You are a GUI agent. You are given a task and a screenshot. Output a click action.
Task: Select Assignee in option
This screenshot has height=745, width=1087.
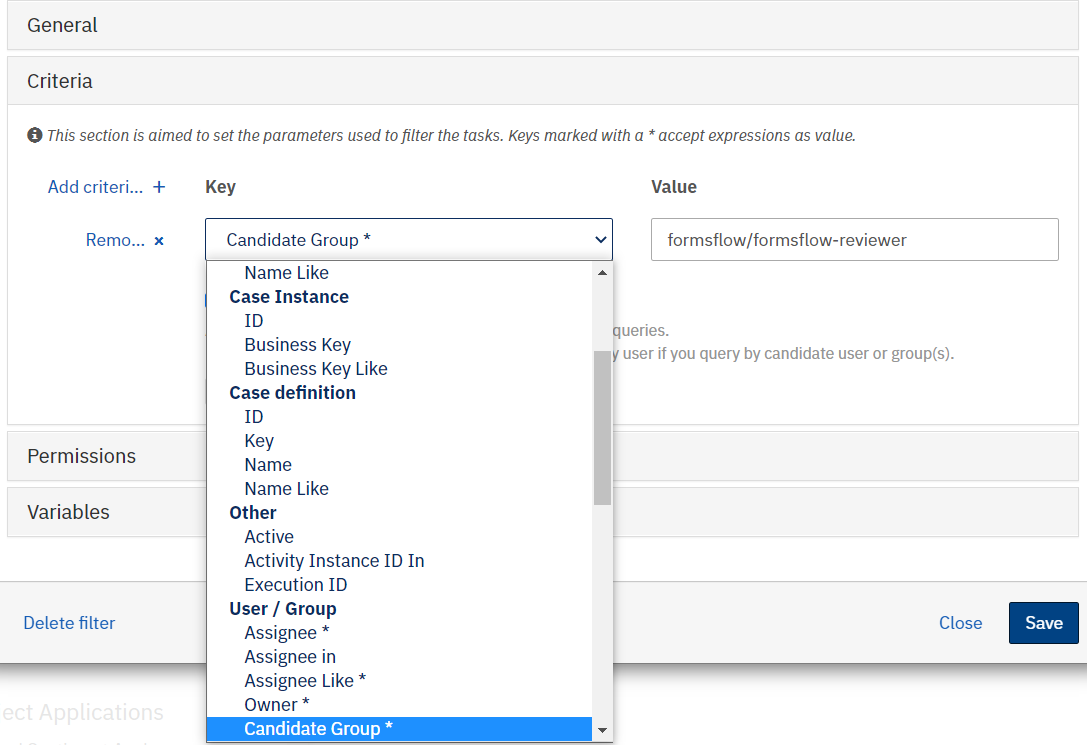click(399, 657)
